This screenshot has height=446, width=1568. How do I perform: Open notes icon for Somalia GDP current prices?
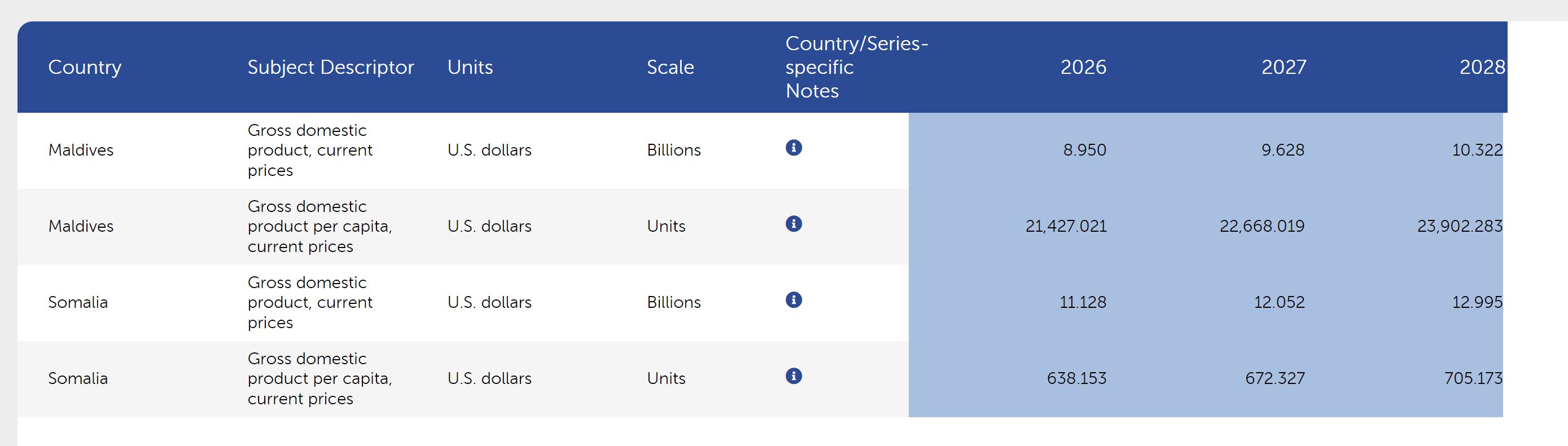pos(794,300)
